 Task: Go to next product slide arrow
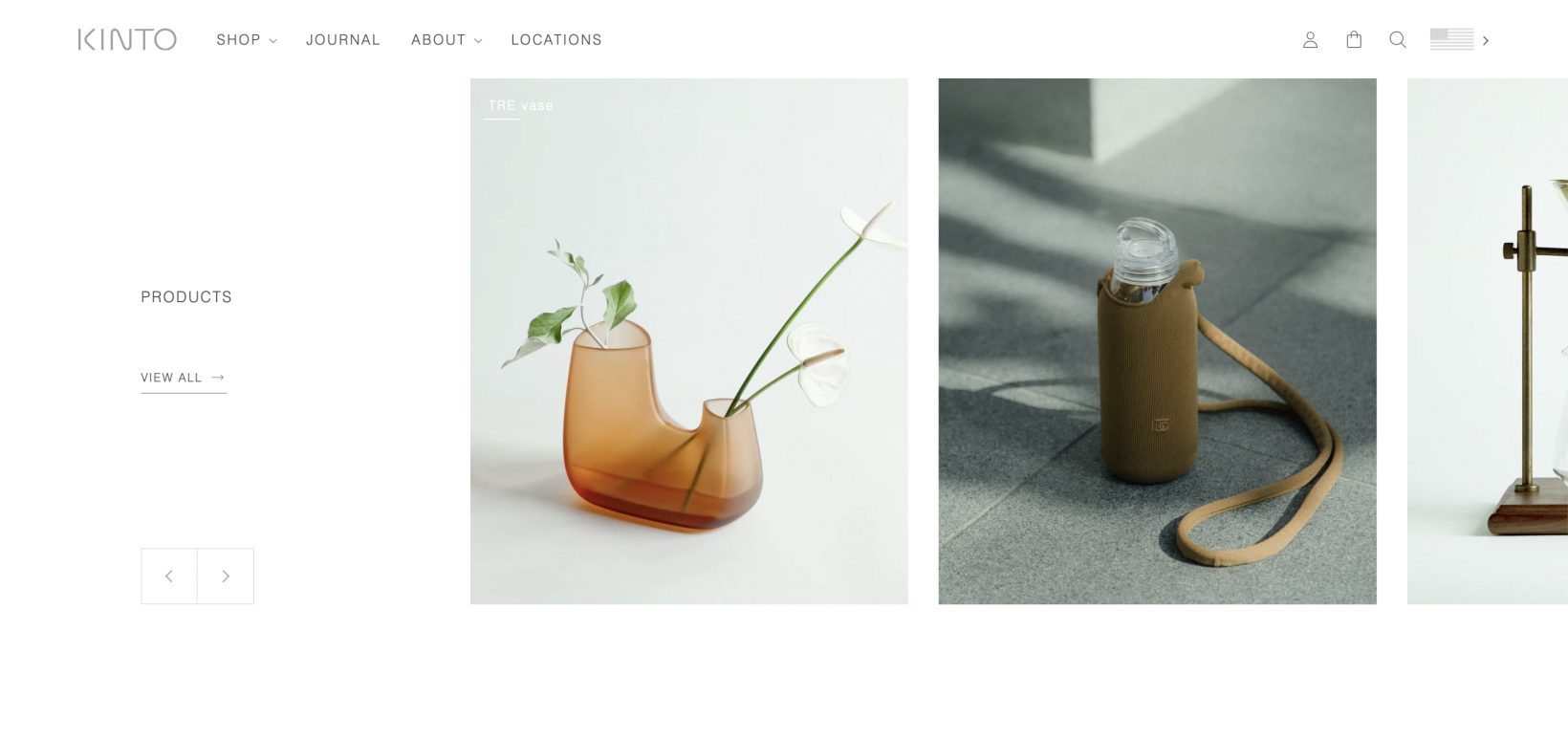click(226, 576)
